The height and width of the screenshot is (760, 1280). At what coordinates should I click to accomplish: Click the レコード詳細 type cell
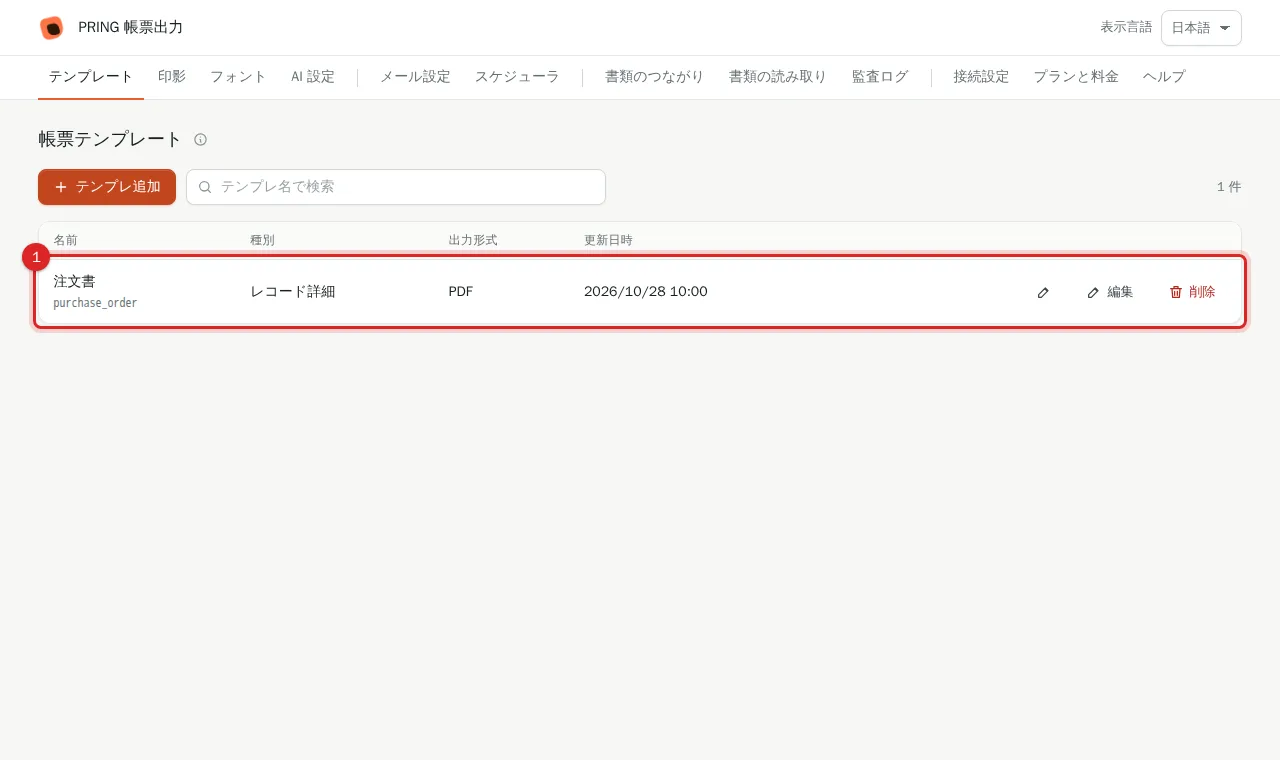coord(292,292)
